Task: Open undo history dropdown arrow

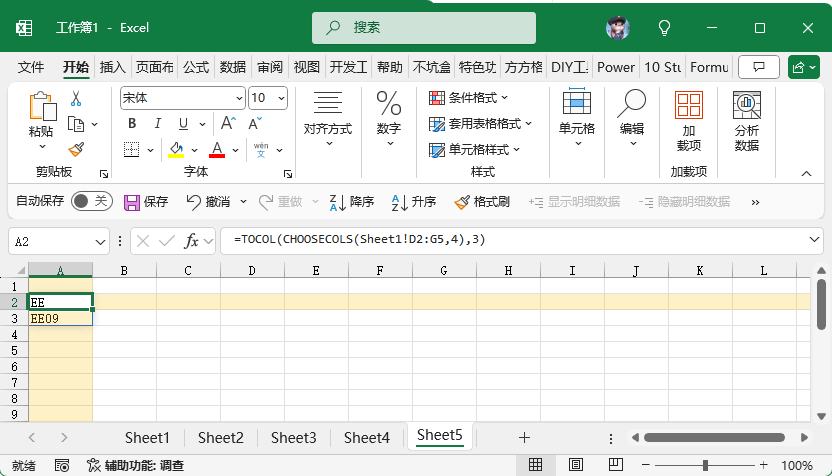Action: tap(243, 202)
